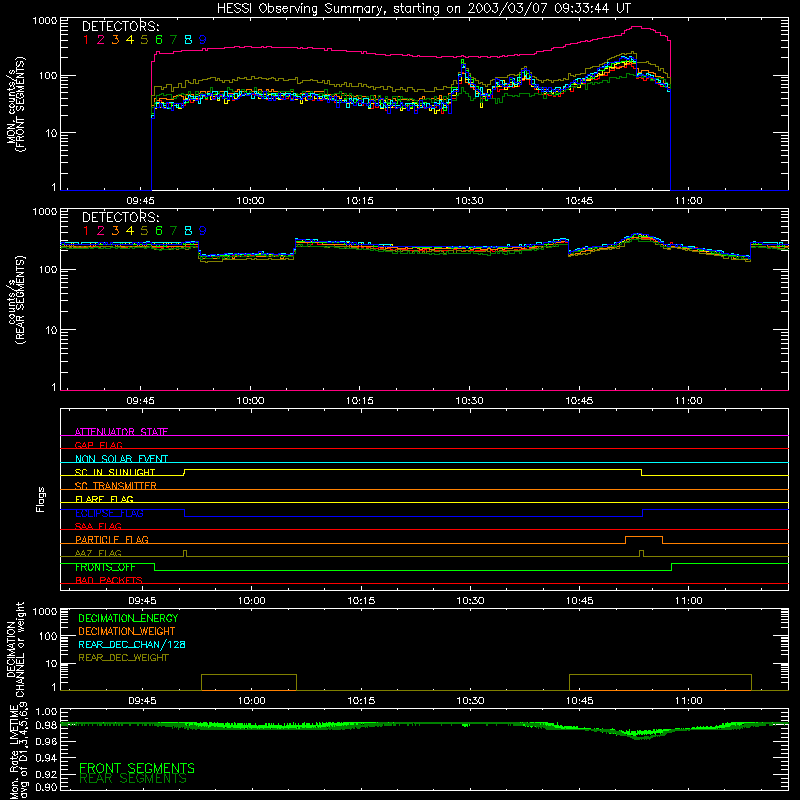Screen dimensions: 800x800
Task: Click detector 4 legend number in front segments plot
Action: [130, 40]
